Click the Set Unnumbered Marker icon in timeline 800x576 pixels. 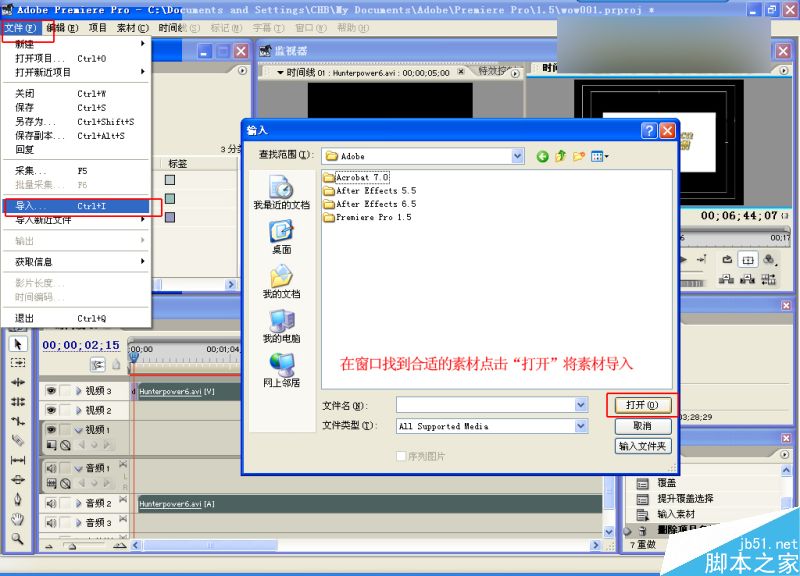click(116, 364)
